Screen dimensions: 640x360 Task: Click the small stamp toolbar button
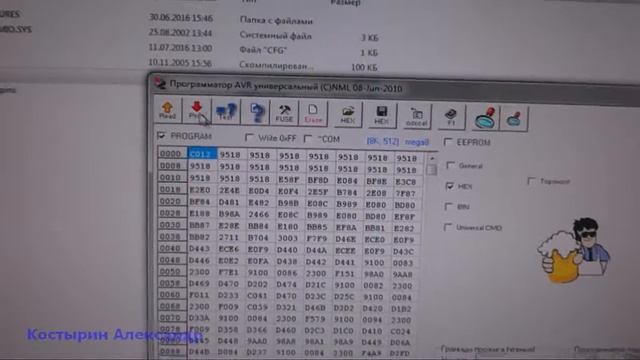[514, 119]
